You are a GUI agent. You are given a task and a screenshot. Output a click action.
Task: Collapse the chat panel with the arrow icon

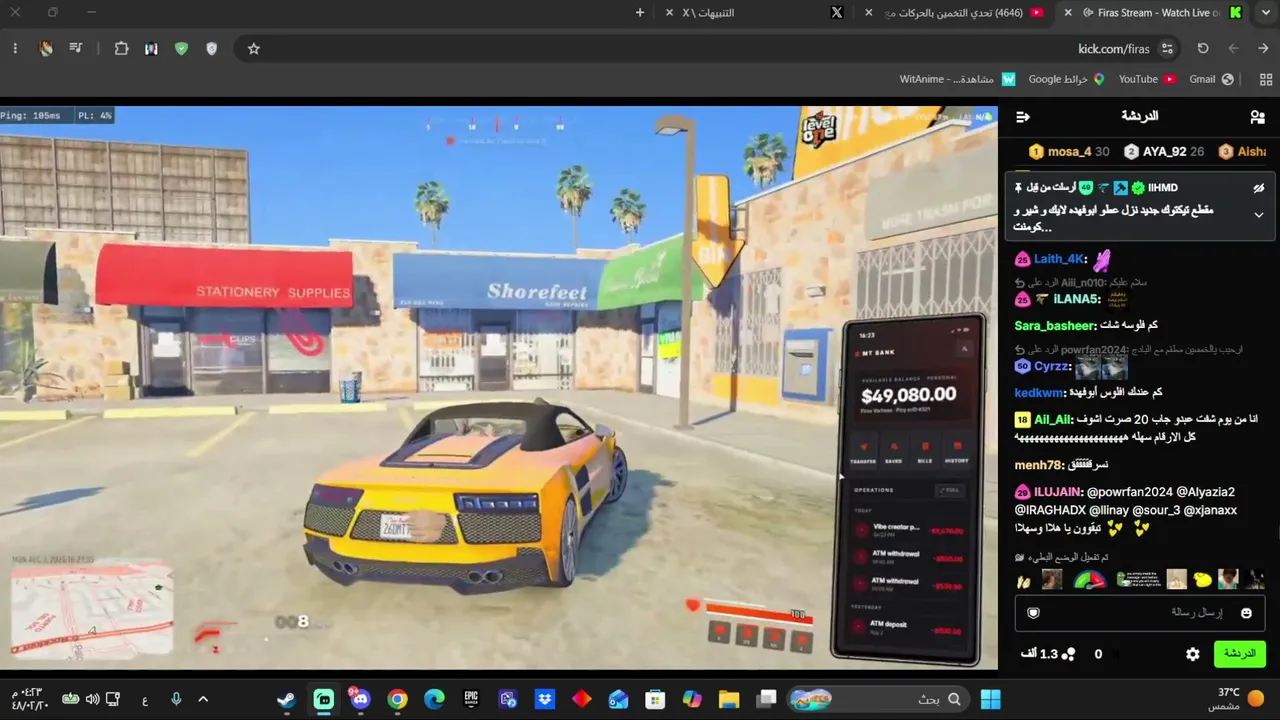[x=1023, y=117]
